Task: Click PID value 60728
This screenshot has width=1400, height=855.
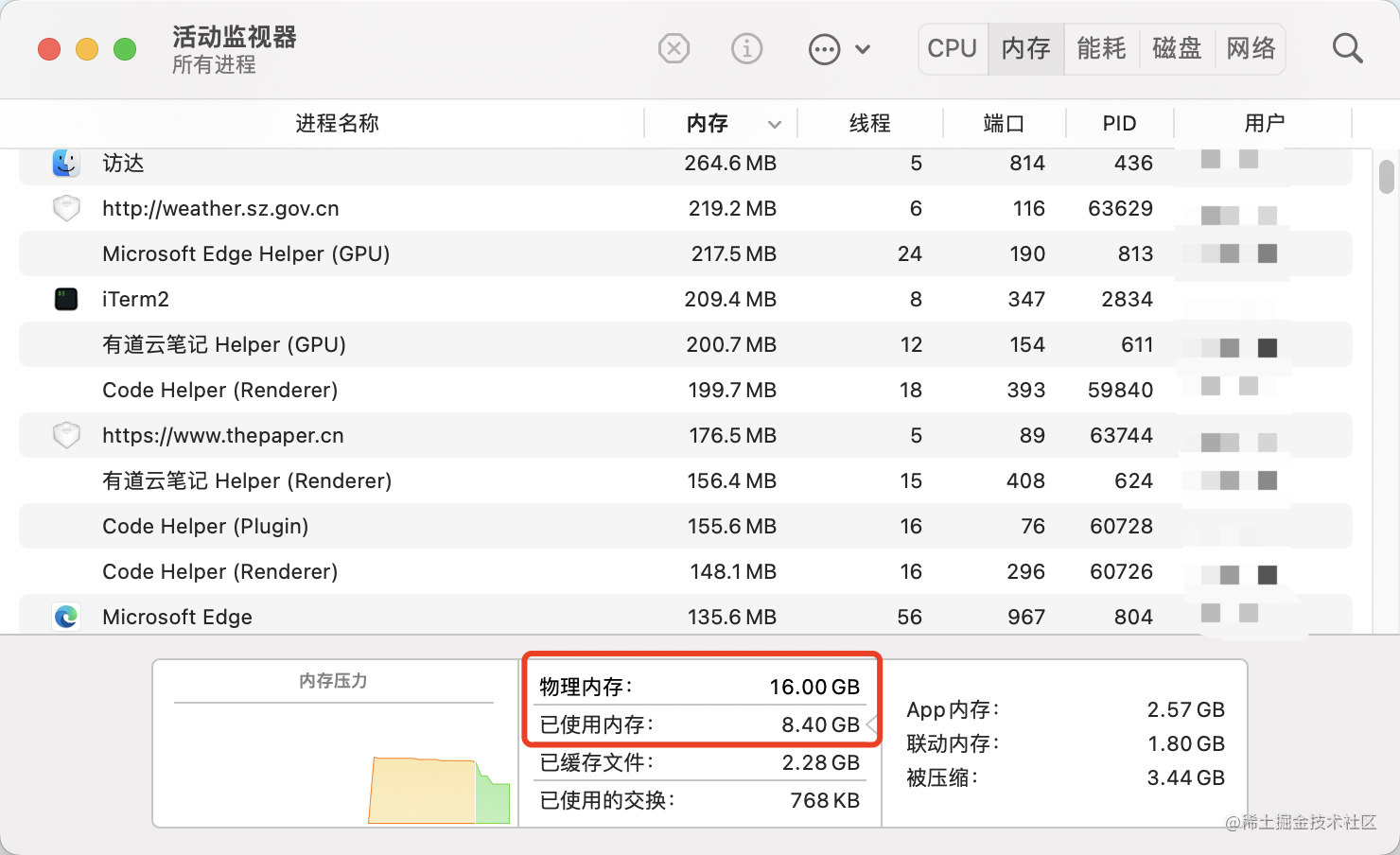Action: [x=1121, y=526]
